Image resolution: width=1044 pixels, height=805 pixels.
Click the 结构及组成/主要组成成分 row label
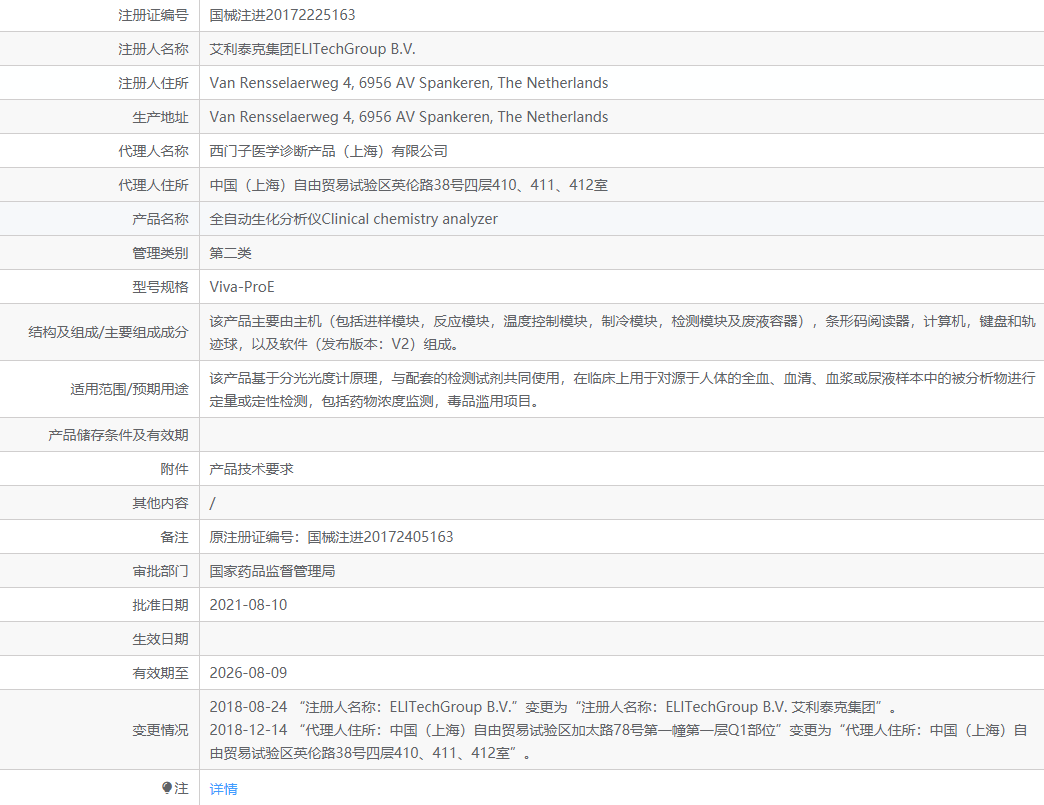pos(108,332)
